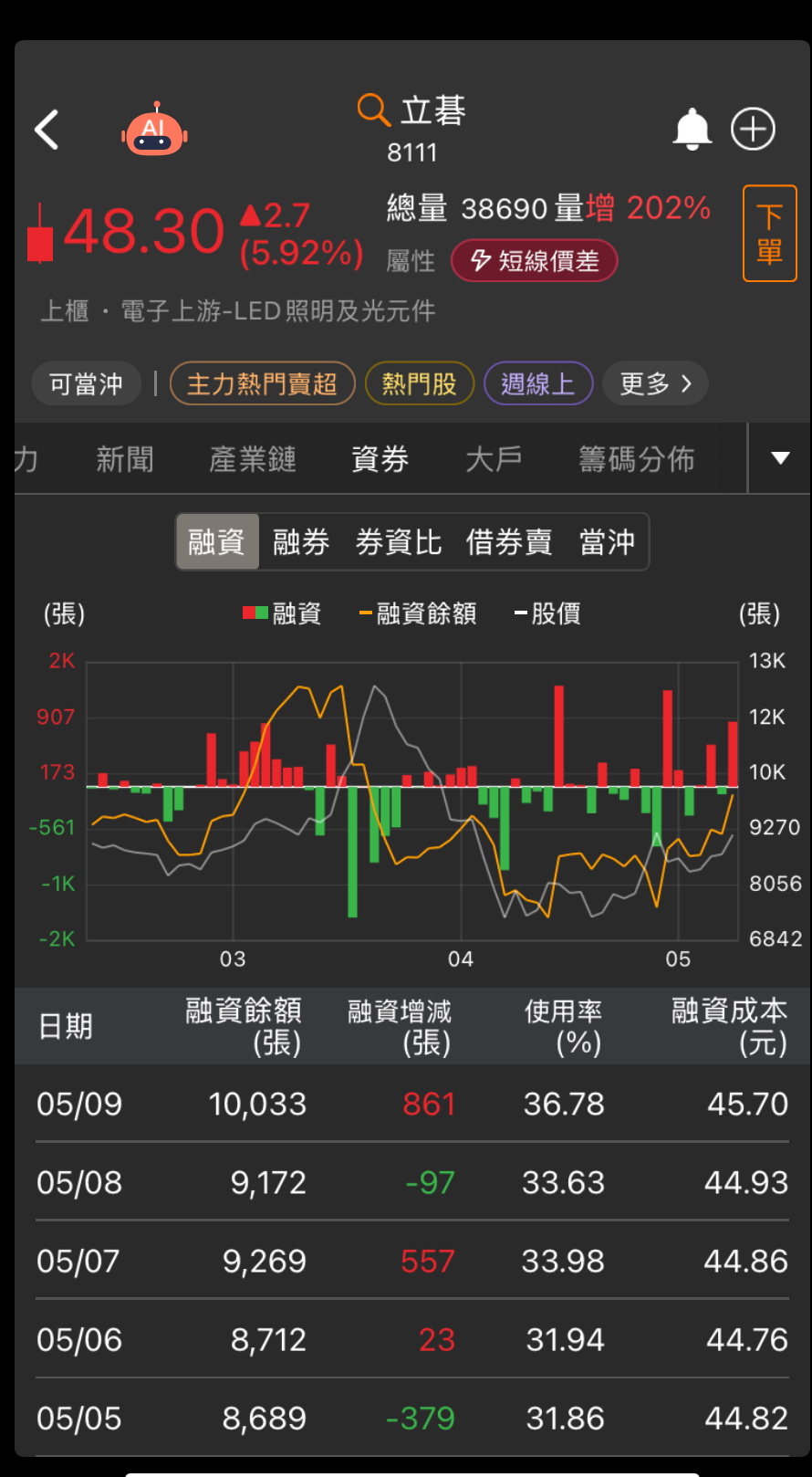Select the 週線上 tag

click(537, 383)
